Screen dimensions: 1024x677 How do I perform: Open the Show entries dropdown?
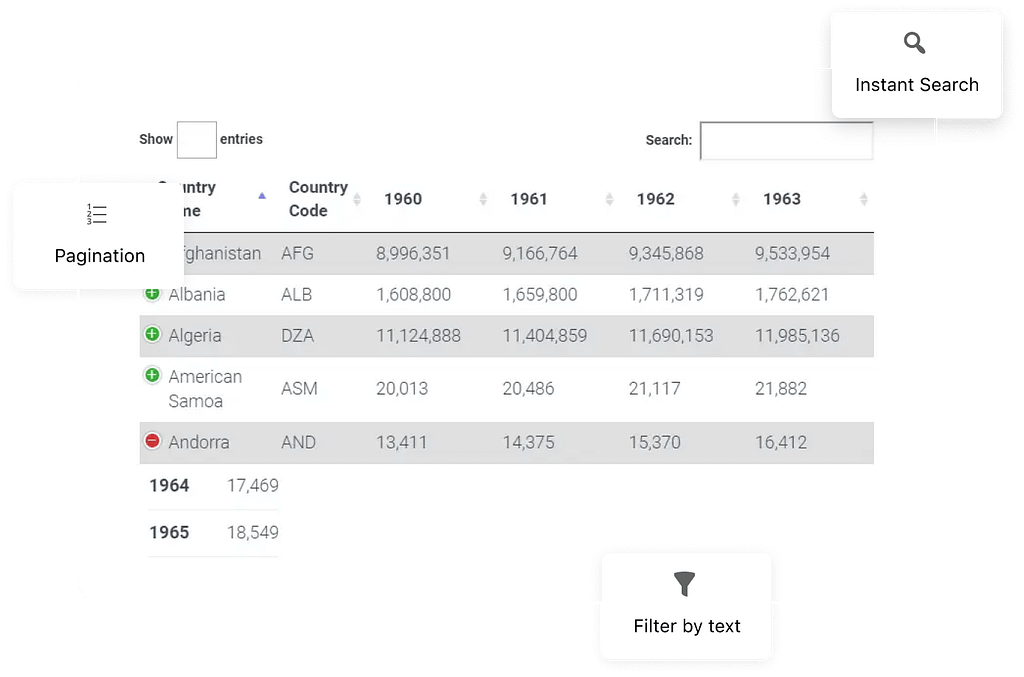(x=197, y=140)
